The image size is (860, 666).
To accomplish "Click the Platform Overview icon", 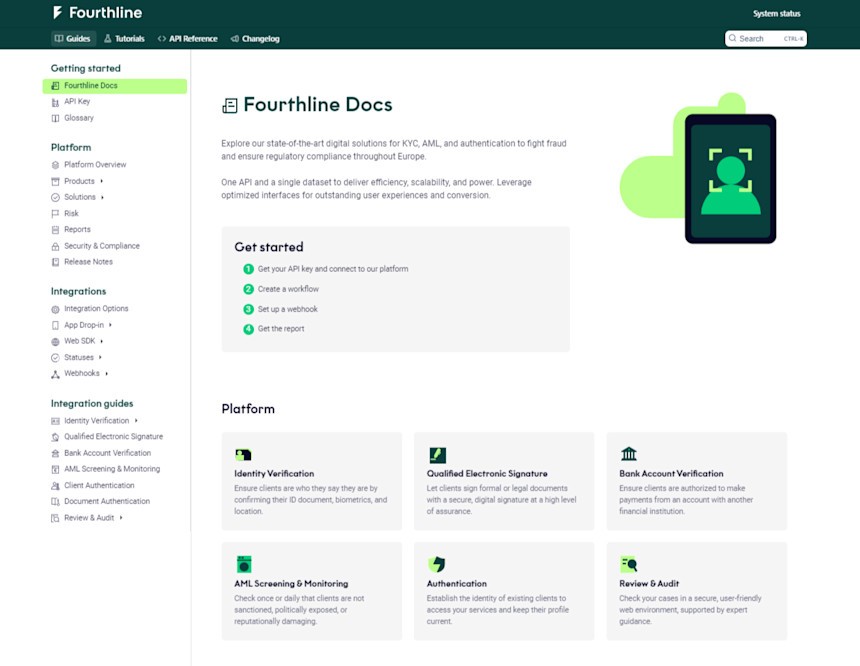I will coord(55,165).
